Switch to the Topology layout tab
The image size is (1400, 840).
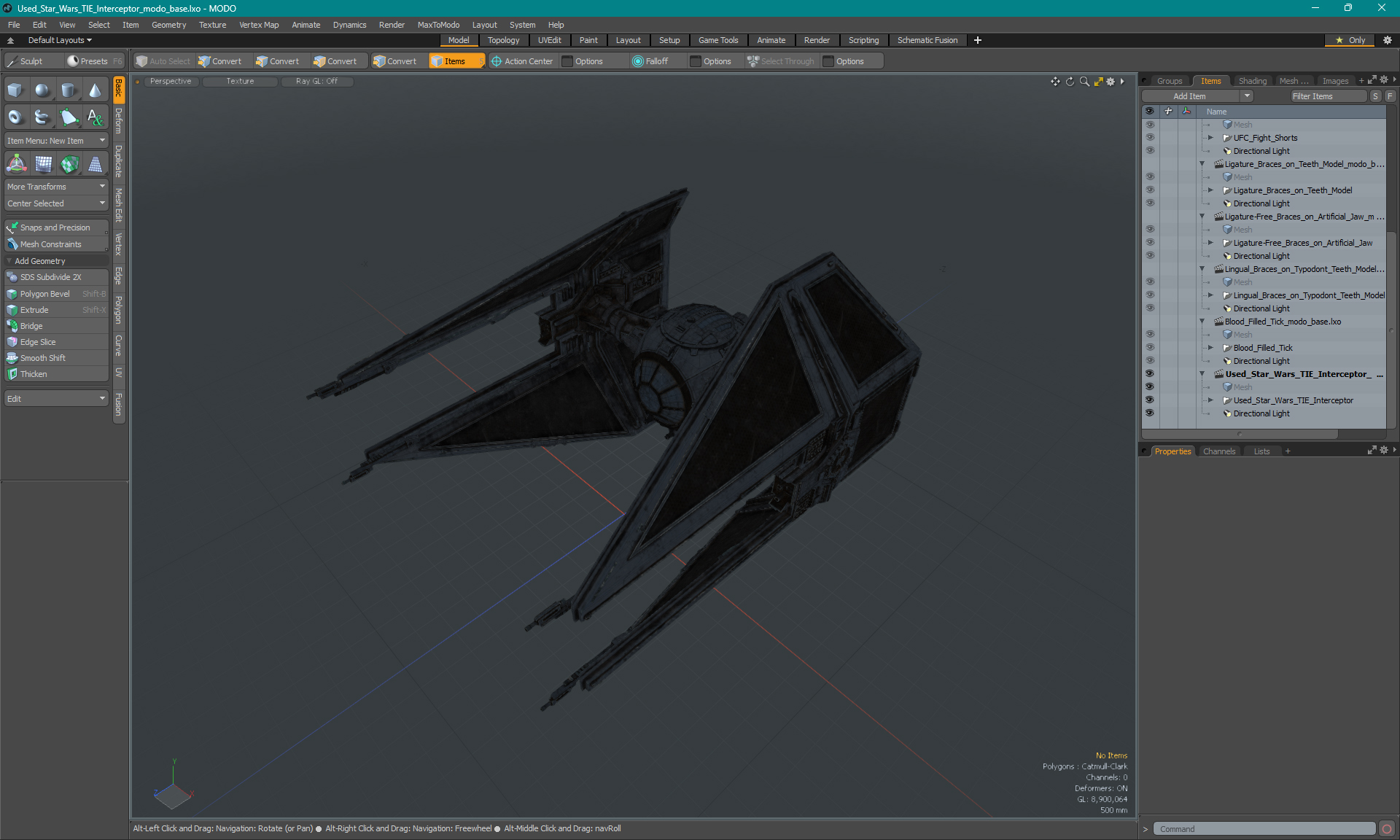[x=503, y=40]
